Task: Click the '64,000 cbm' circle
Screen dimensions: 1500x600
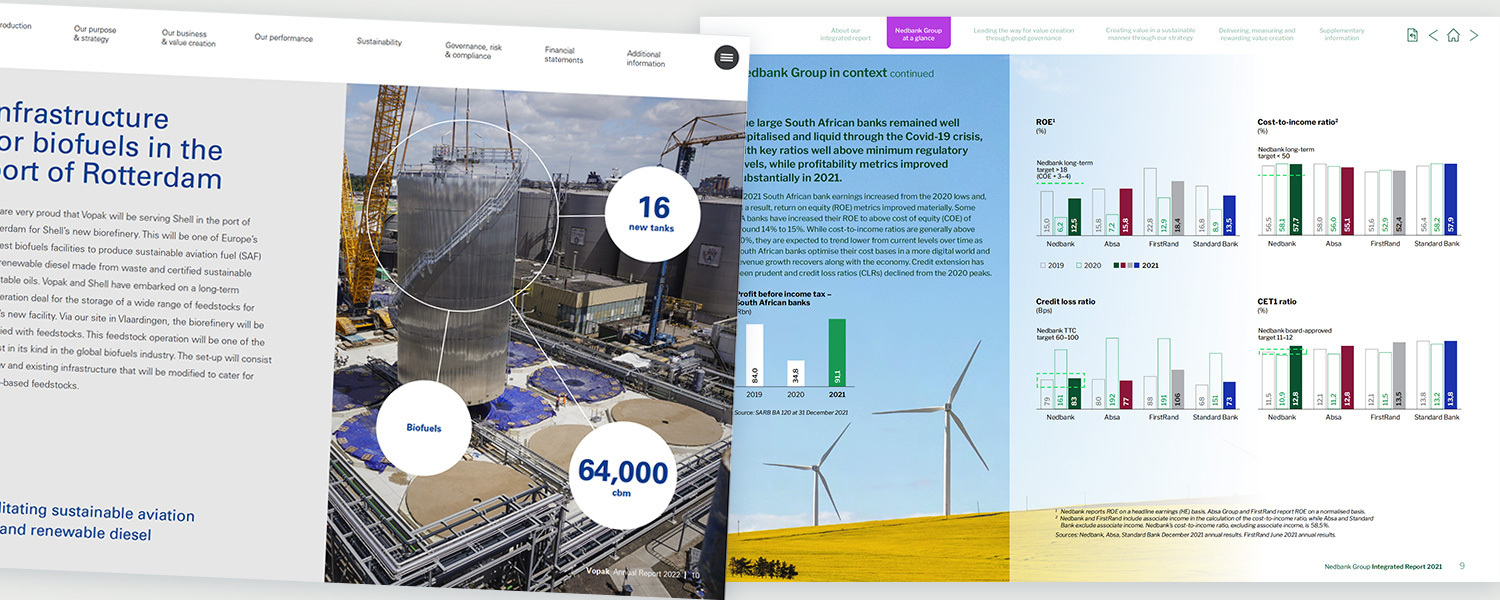Action: click(622, 476)
